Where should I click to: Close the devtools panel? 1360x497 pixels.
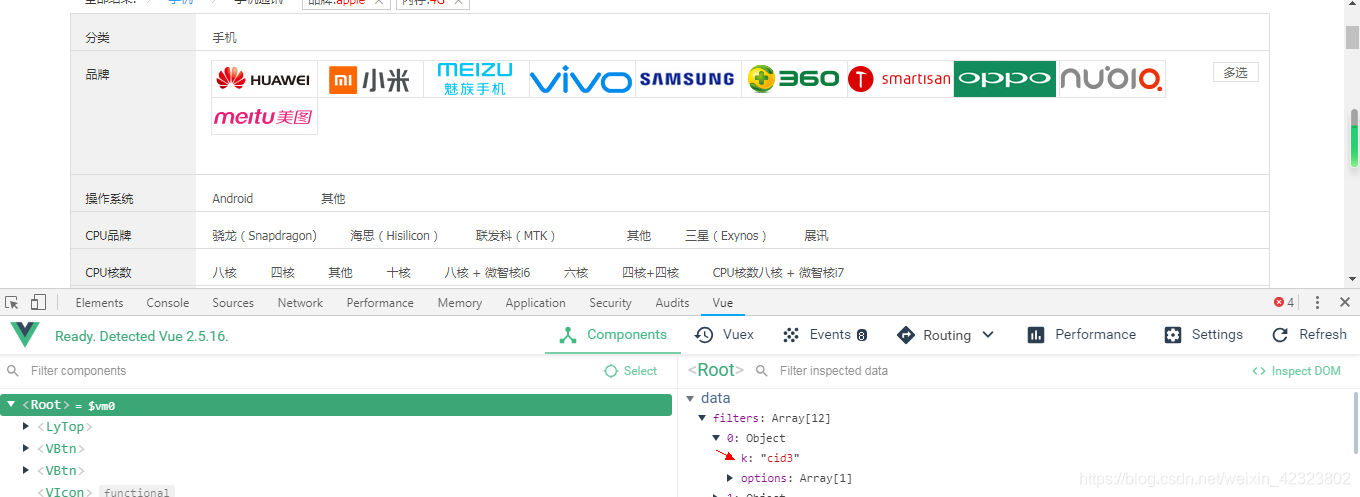click(x=1345, y=302)
